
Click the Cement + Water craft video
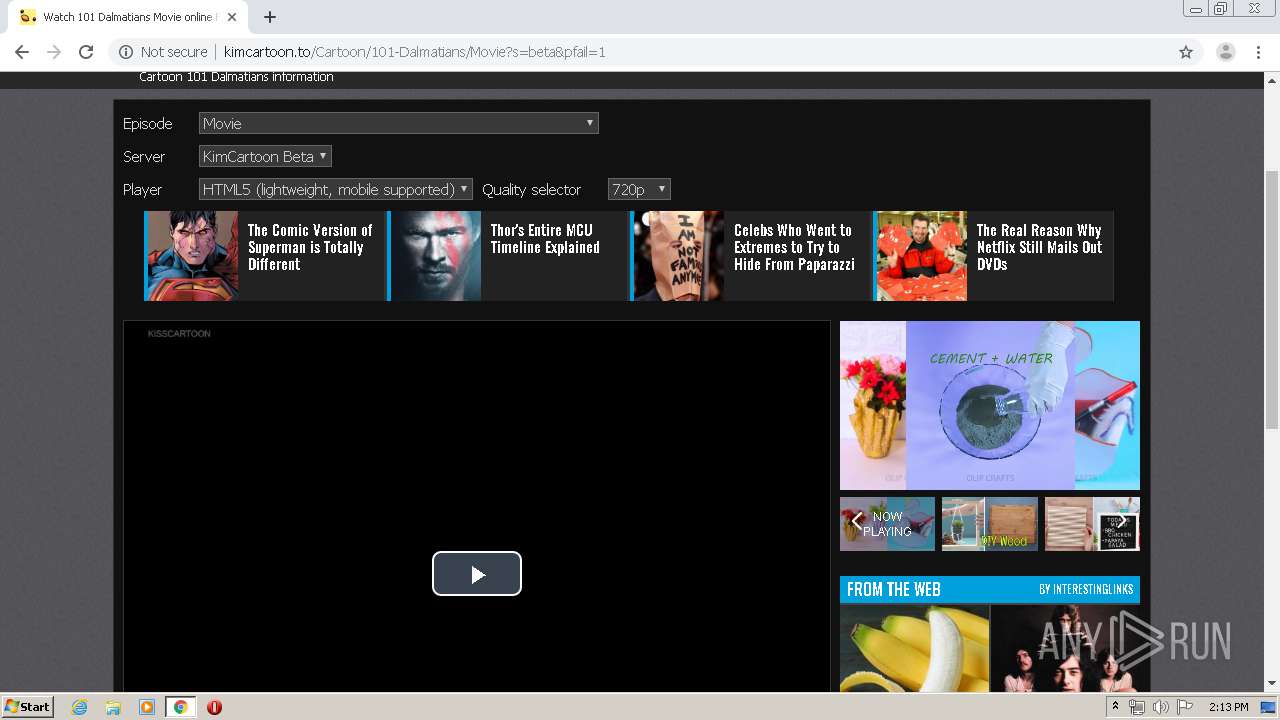[x=990, y=405]
